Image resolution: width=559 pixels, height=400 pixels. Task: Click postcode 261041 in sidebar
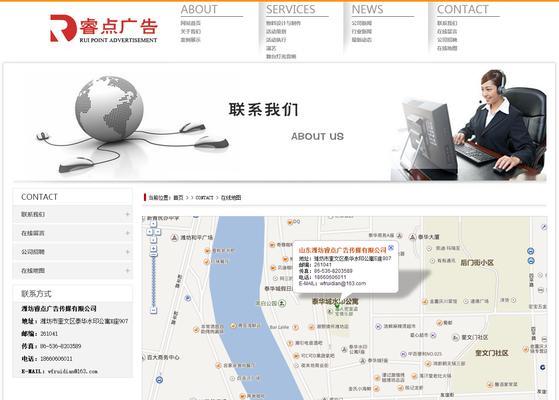[x=49, y=334]
